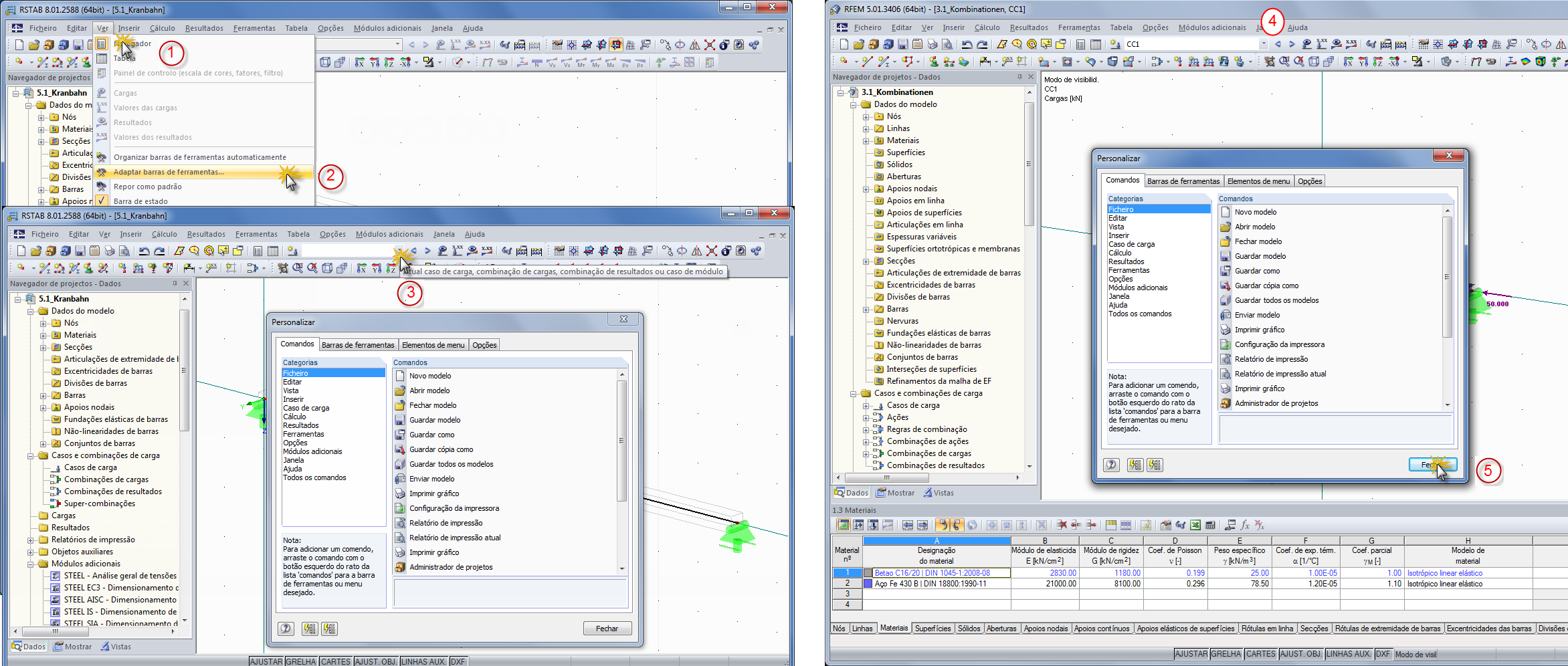Toggle AJUSTAR in RFEM status bar
The width and height of the screenshot is (1568, 666).
pyautogui.click(x=1191, y=654)
